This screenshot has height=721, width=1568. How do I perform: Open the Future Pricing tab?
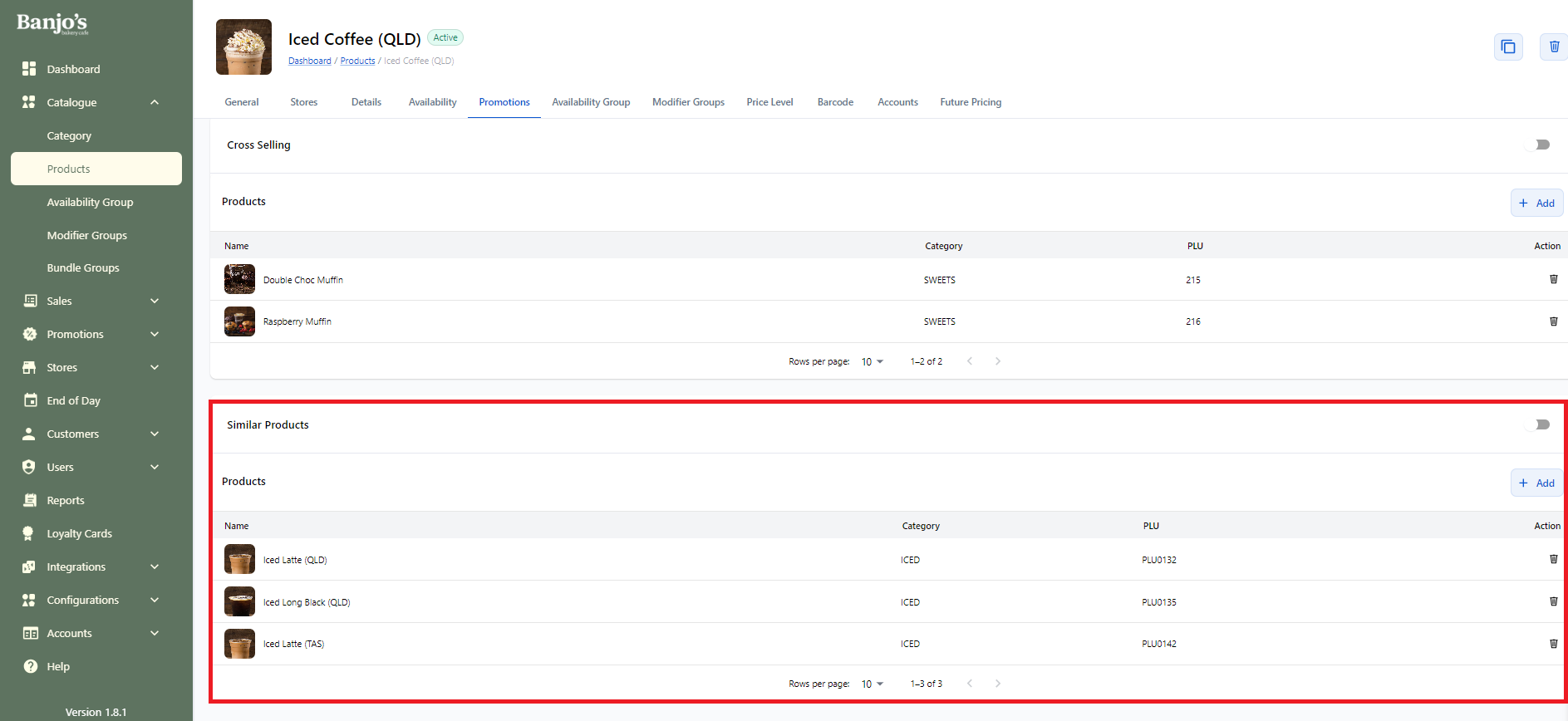[x=970, y=102]
